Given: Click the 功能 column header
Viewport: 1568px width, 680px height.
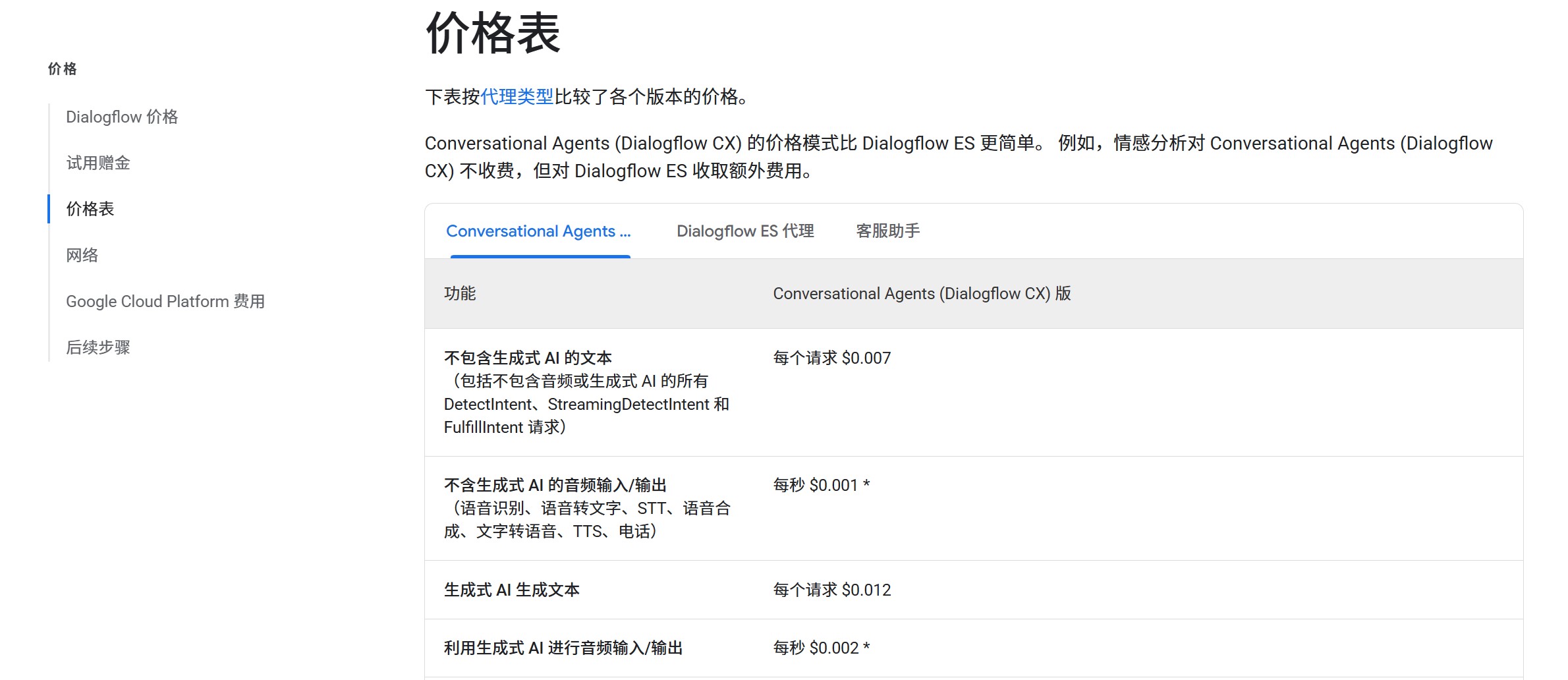Looking at the screenshot, I should tap(460, 294).
